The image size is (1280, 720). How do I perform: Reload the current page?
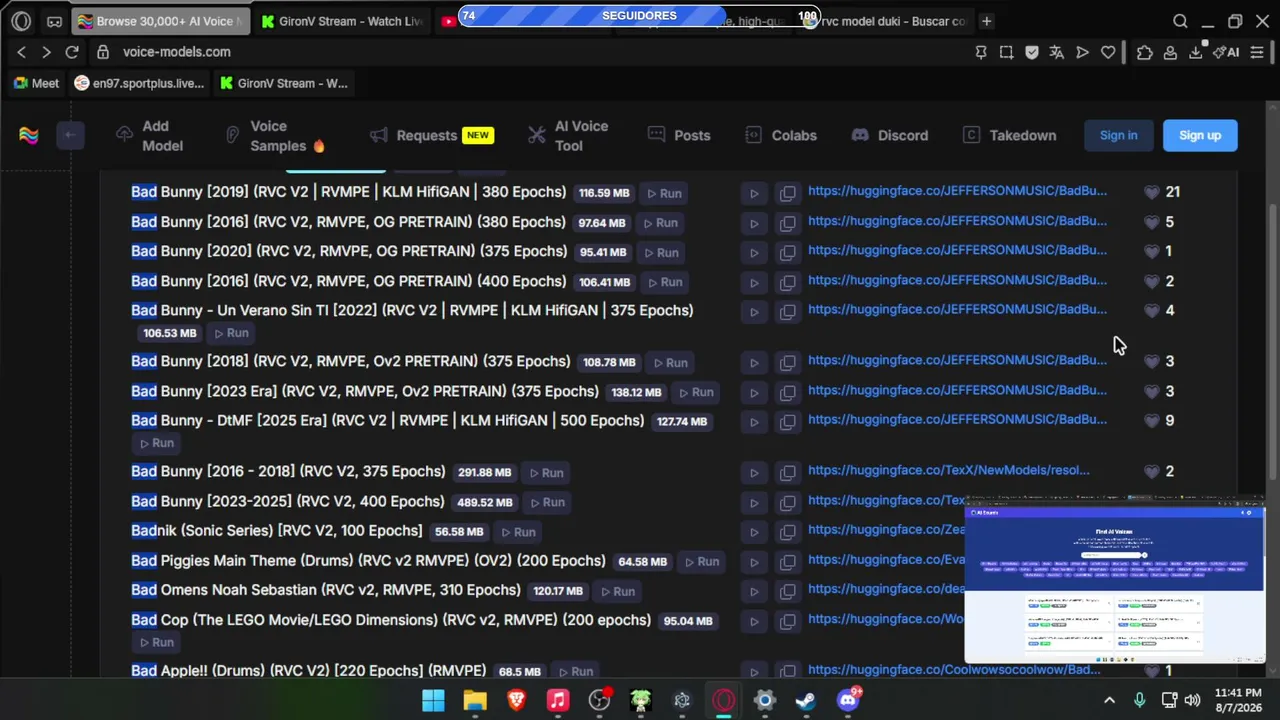click(x=72, y=52)
